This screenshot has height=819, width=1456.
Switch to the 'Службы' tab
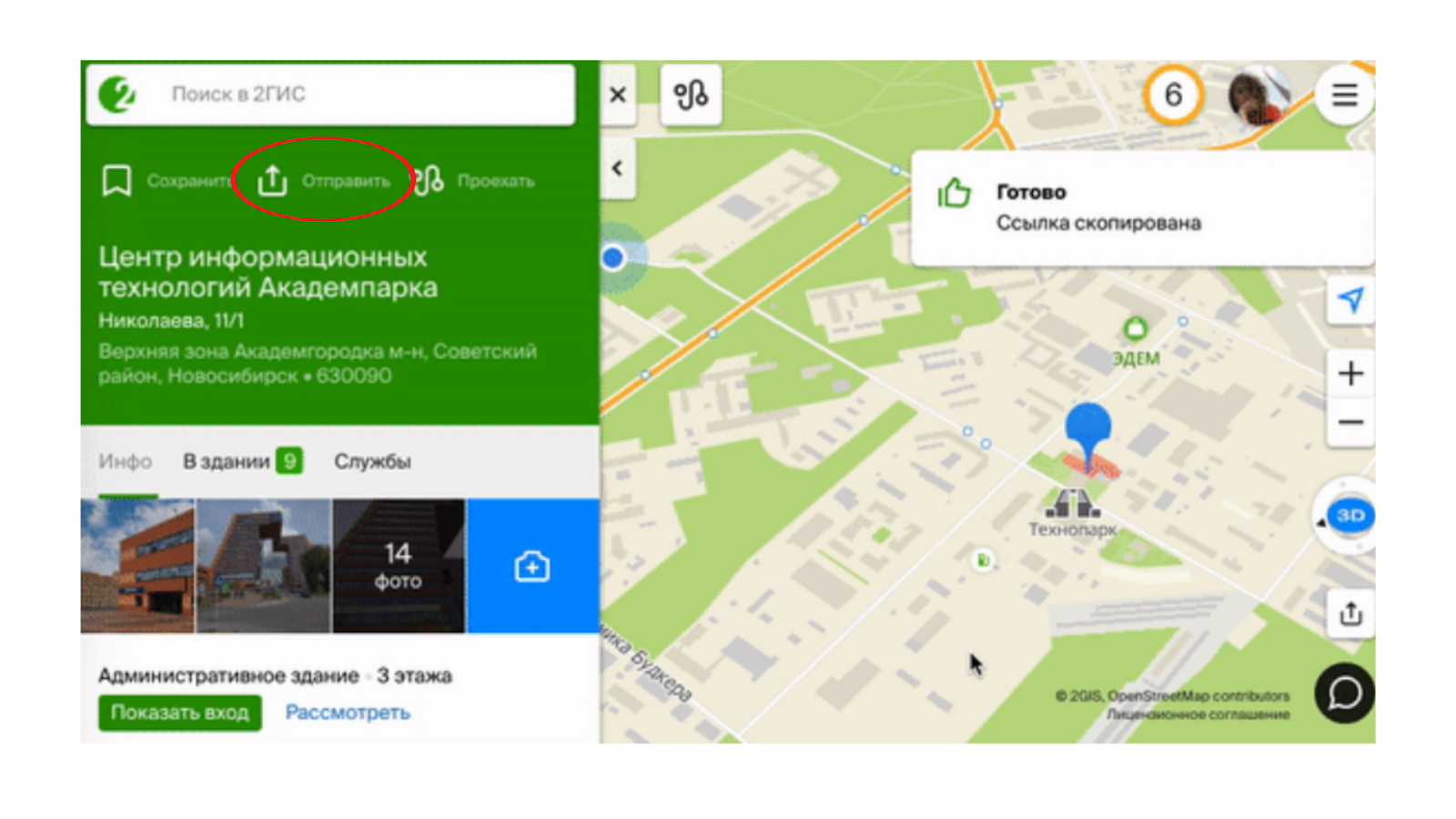pos(372,461)
